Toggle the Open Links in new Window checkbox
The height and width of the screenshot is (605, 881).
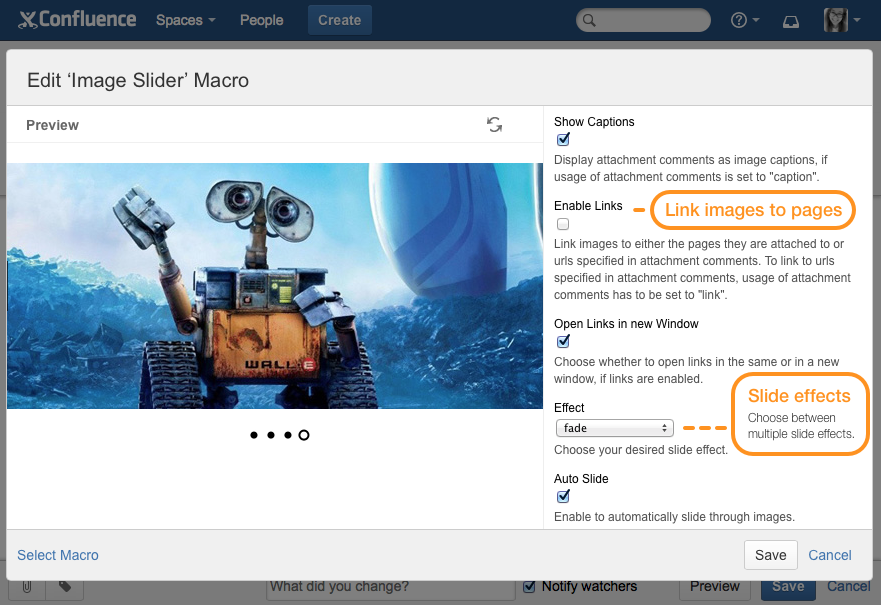click(x=563, y=342)
